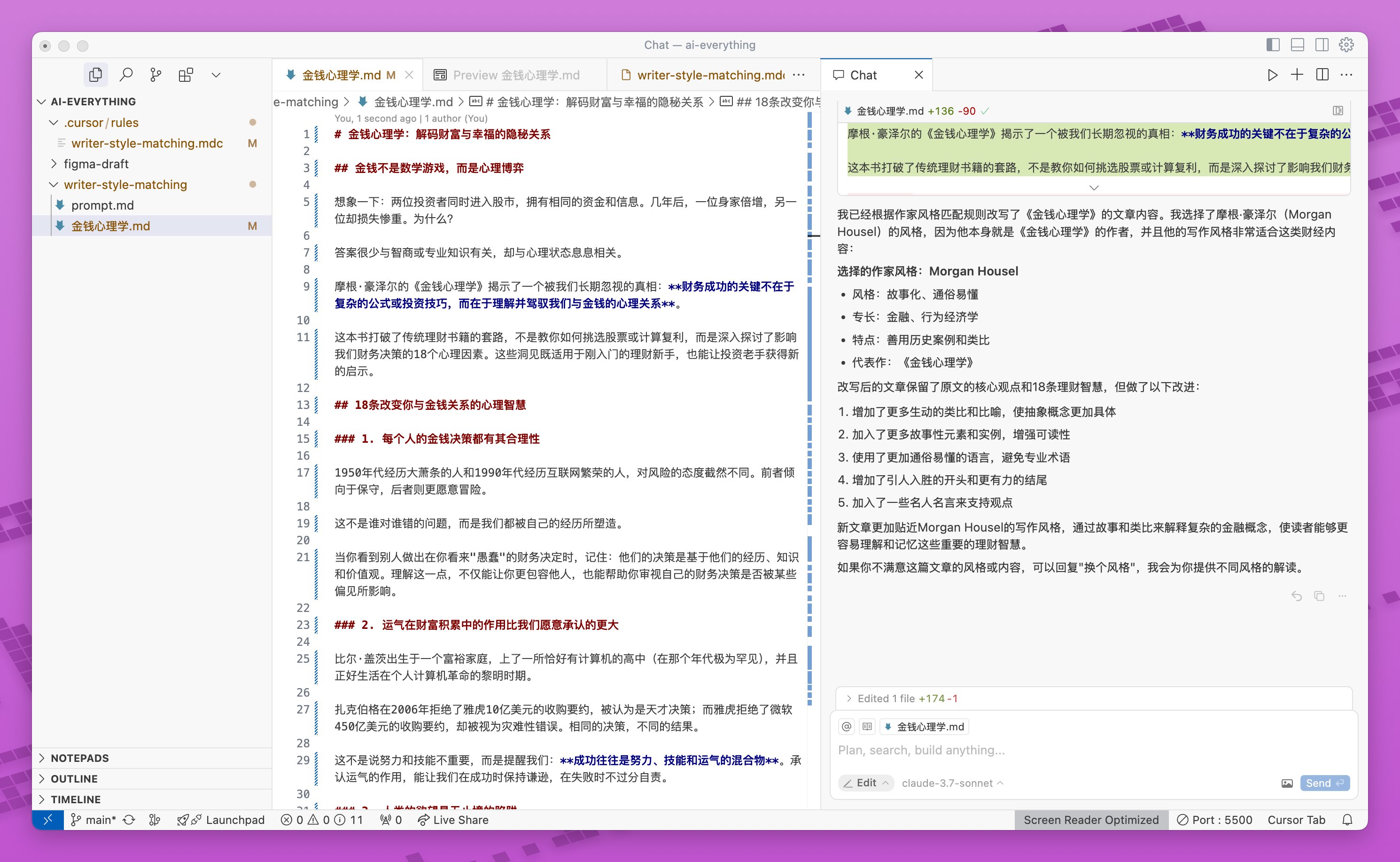
Task: Toggle the bottom panel layout icon
Action: point(1298,45)
